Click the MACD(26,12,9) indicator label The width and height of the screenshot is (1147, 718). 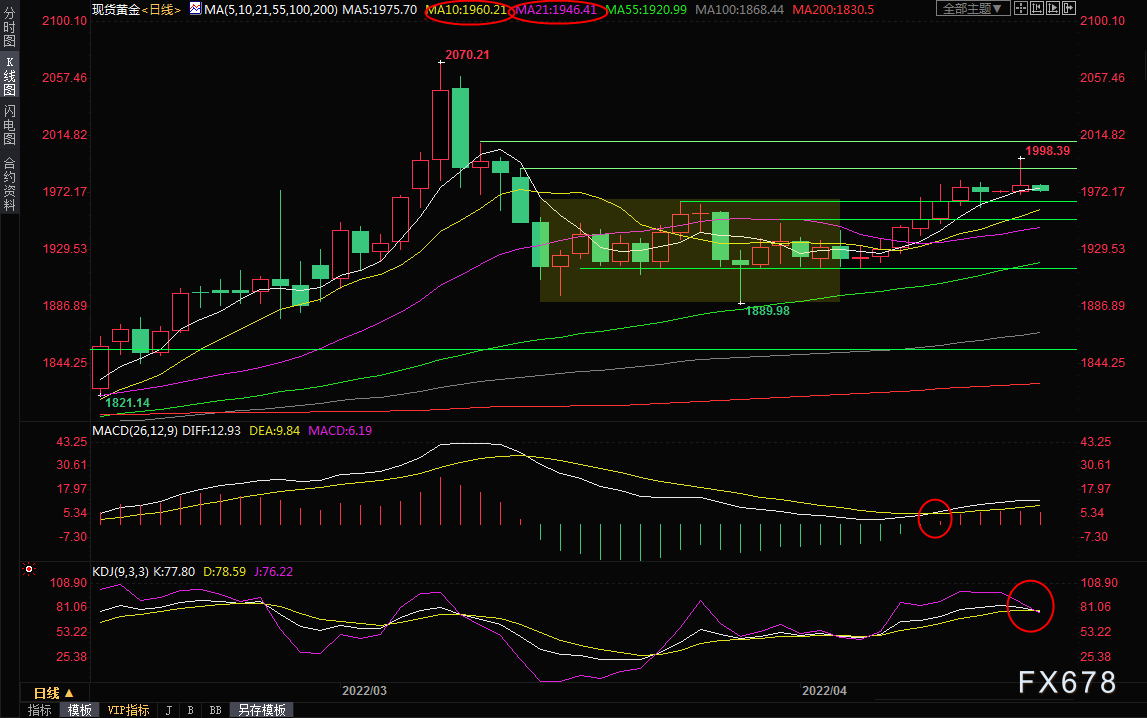[135, 431]
